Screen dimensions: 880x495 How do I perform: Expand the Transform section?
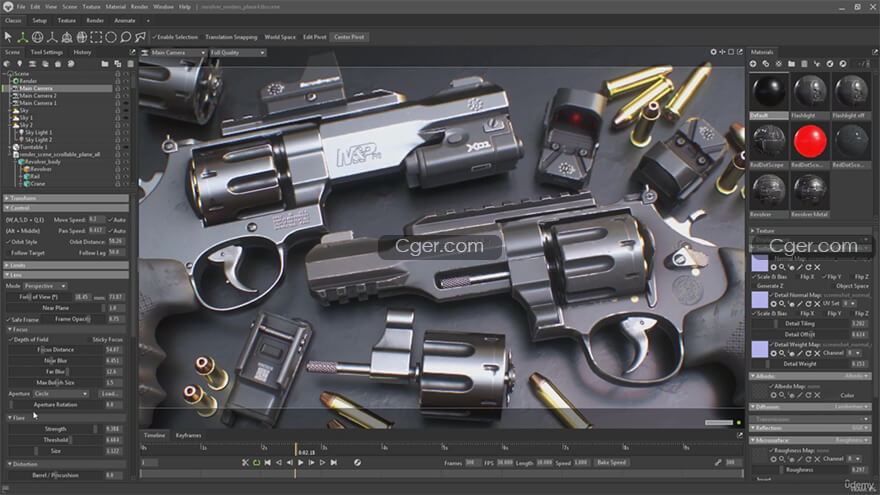[66, 198]
